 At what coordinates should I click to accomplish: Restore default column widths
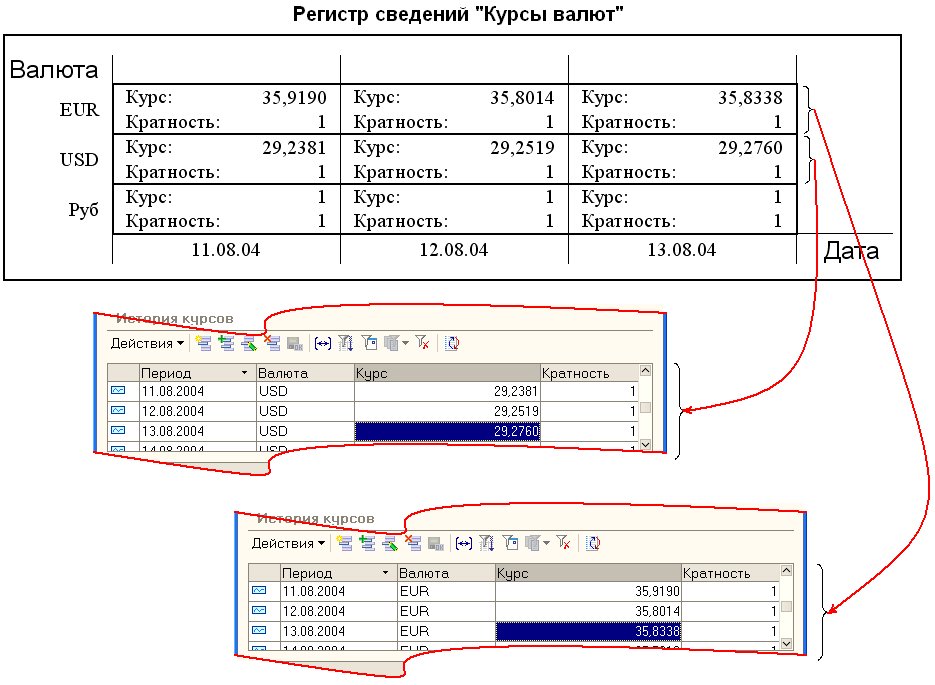(x=322, y=340)
